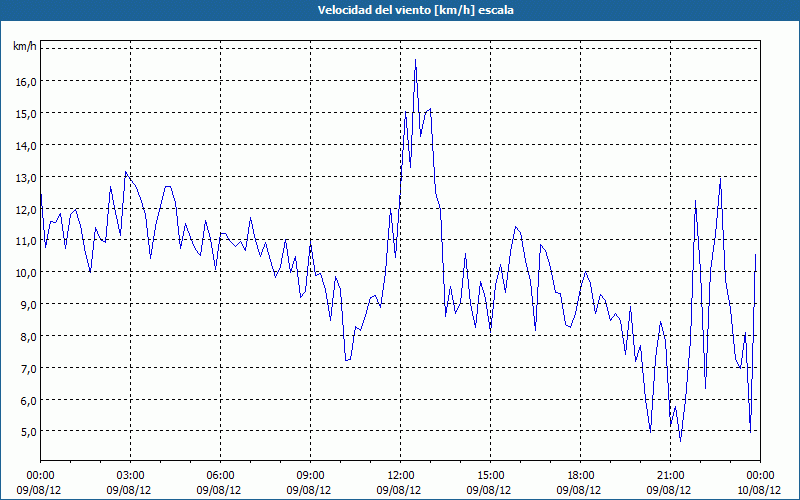Click the 09:00 time axis label

(x=311, y=476)
